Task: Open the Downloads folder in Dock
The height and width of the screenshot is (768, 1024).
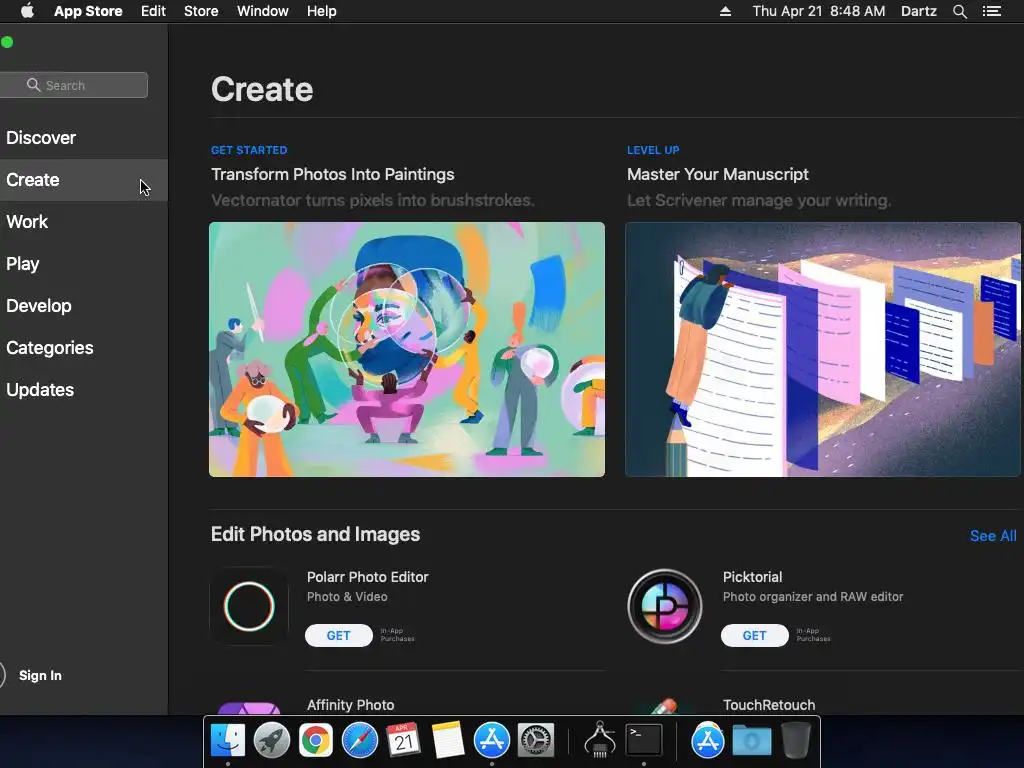Action: pos(752,741)
